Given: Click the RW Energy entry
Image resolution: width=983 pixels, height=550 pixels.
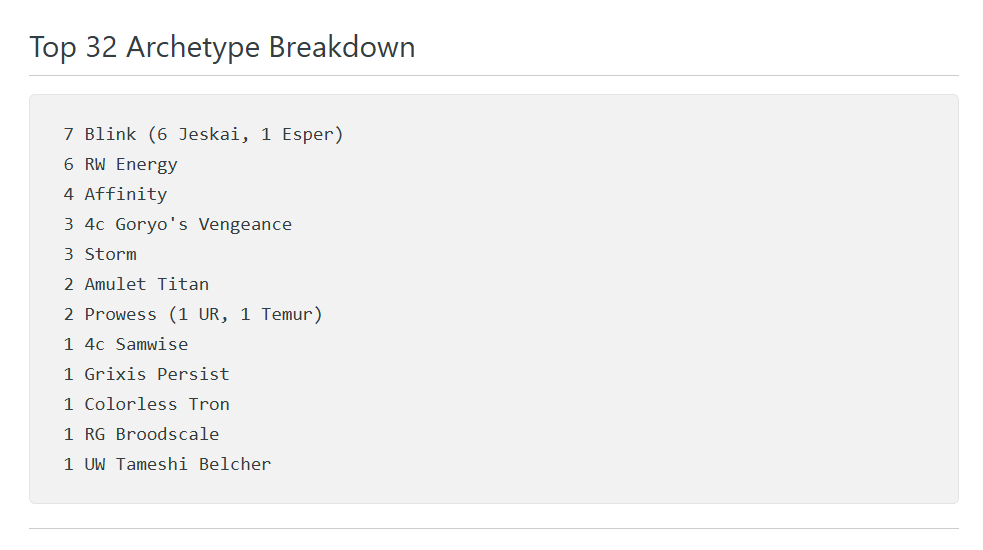Looking at the screenshot, I should click(x=130, y=164).
